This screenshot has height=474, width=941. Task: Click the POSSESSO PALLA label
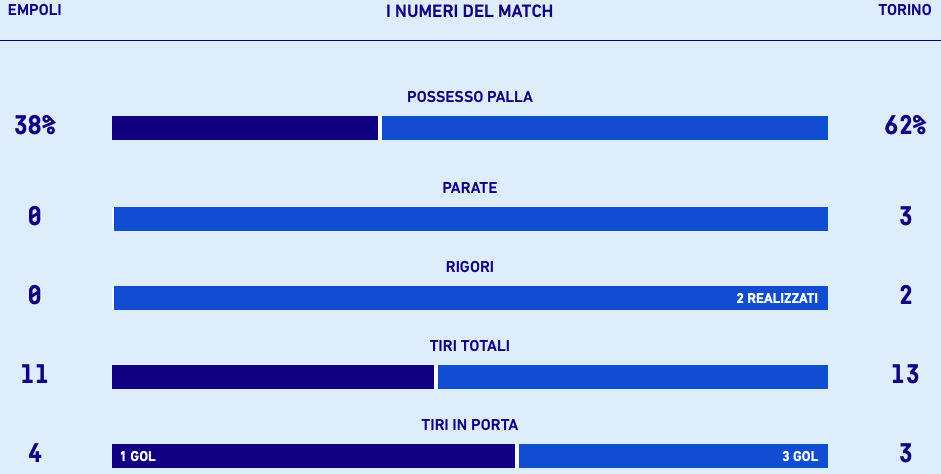click(469, 97)
